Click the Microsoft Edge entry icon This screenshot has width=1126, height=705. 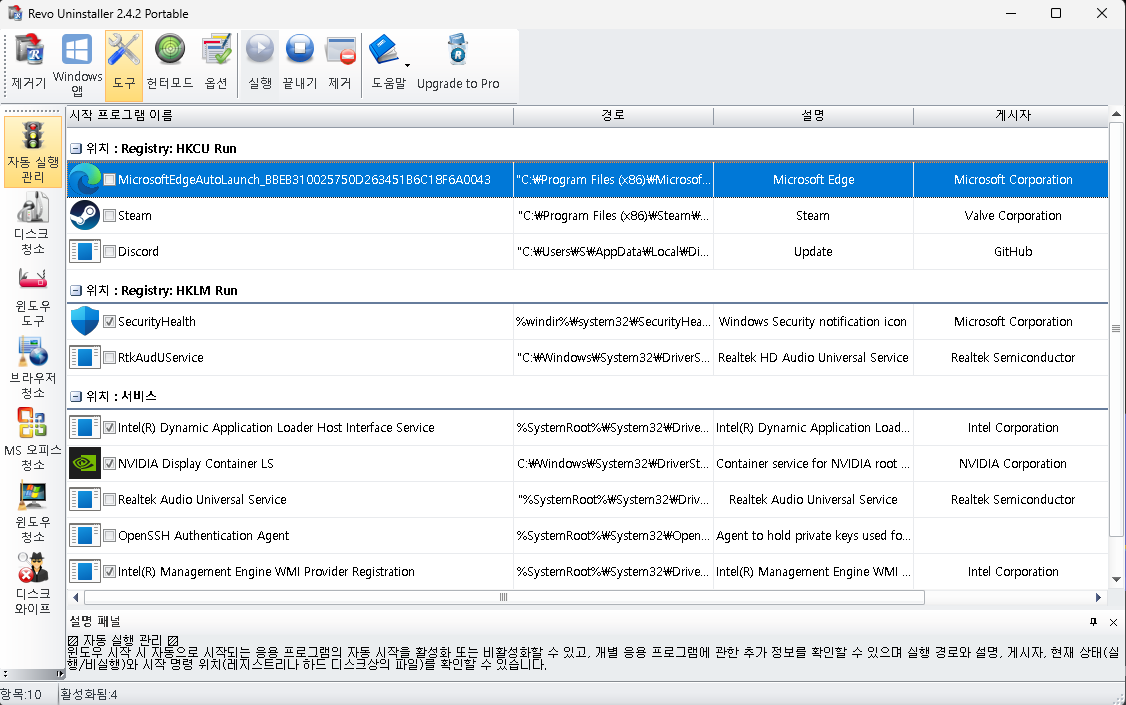85,179
